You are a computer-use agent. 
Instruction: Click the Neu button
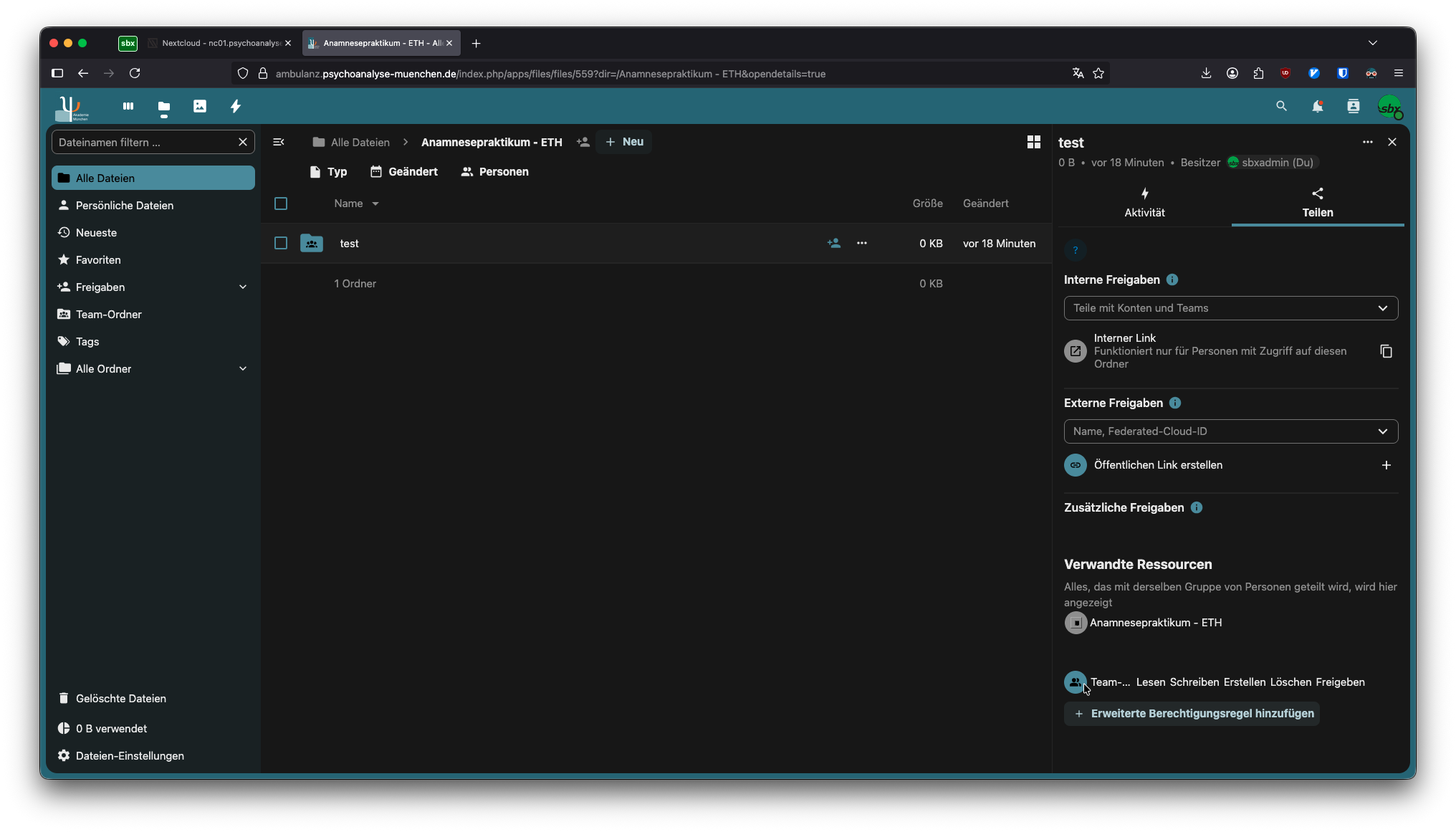[x=624, y=142]
